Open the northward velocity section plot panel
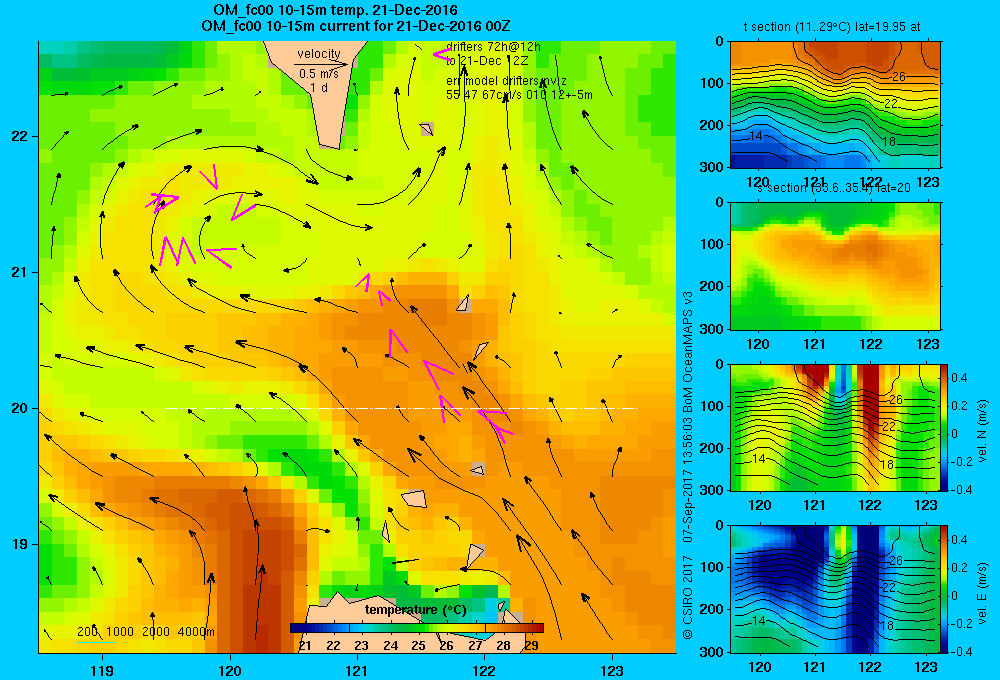1000x680 pixels. 835,427
